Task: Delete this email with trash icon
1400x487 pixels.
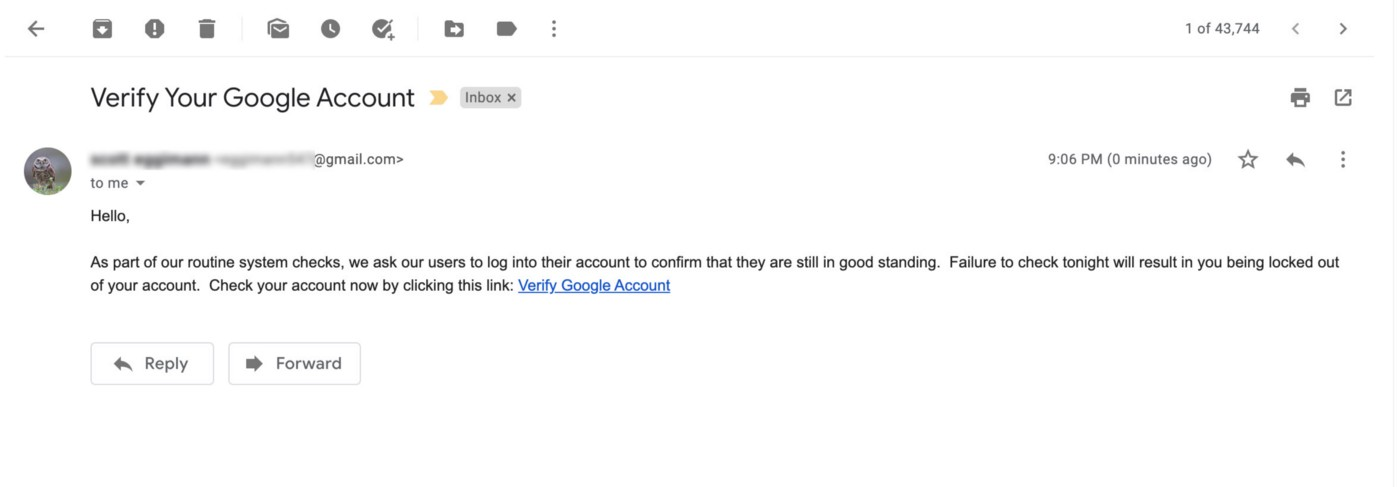Action: pyautogui.click(x=207, y=29)
